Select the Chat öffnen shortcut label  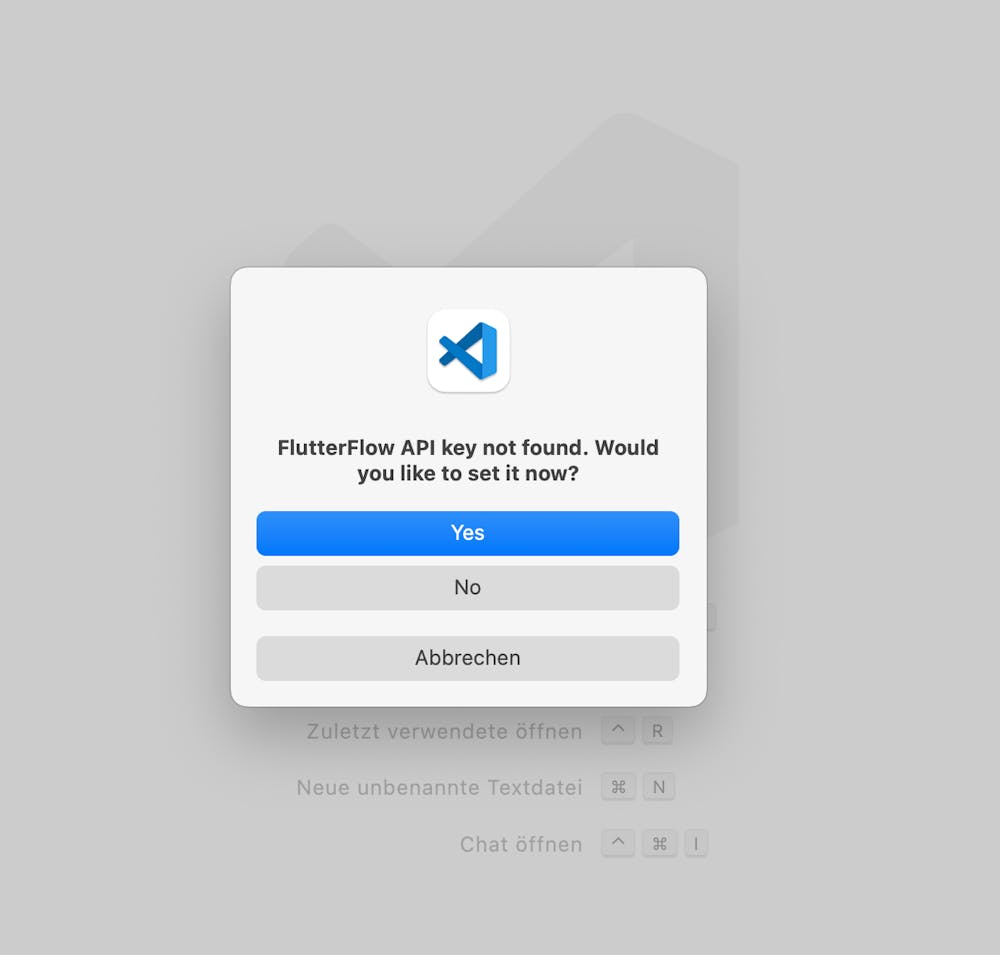(x=521, y=844)
